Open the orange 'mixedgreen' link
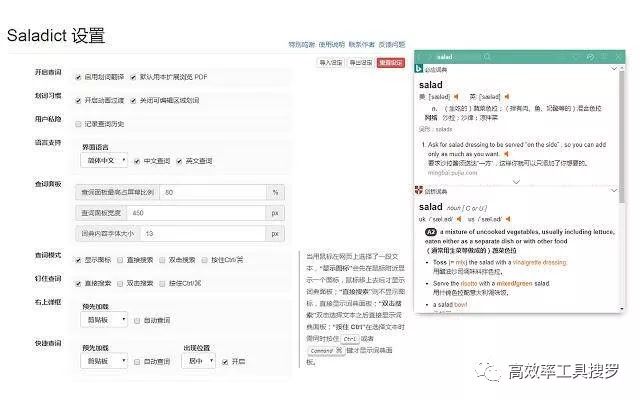Screen dimensions: 640x400 [515, 283]
